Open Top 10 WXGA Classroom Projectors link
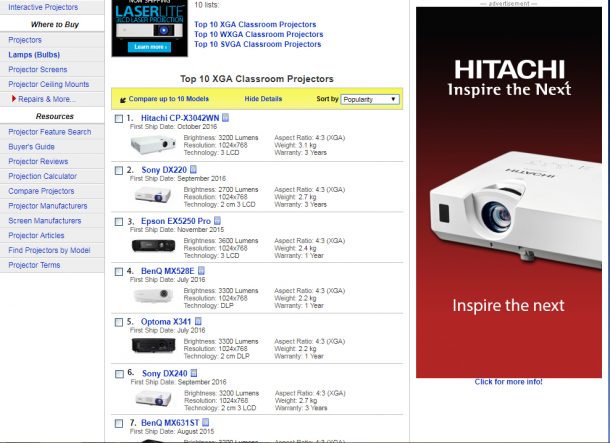The width and height of the screenshot is (610, 443). coord(258,34)
